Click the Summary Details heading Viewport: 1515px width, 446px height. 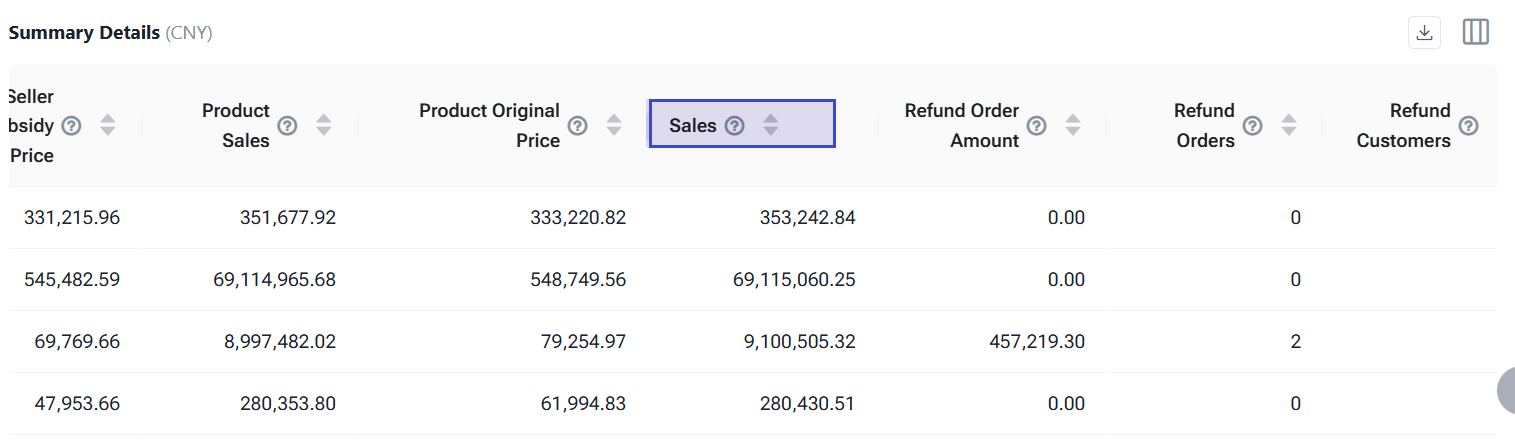coord(84,33)
